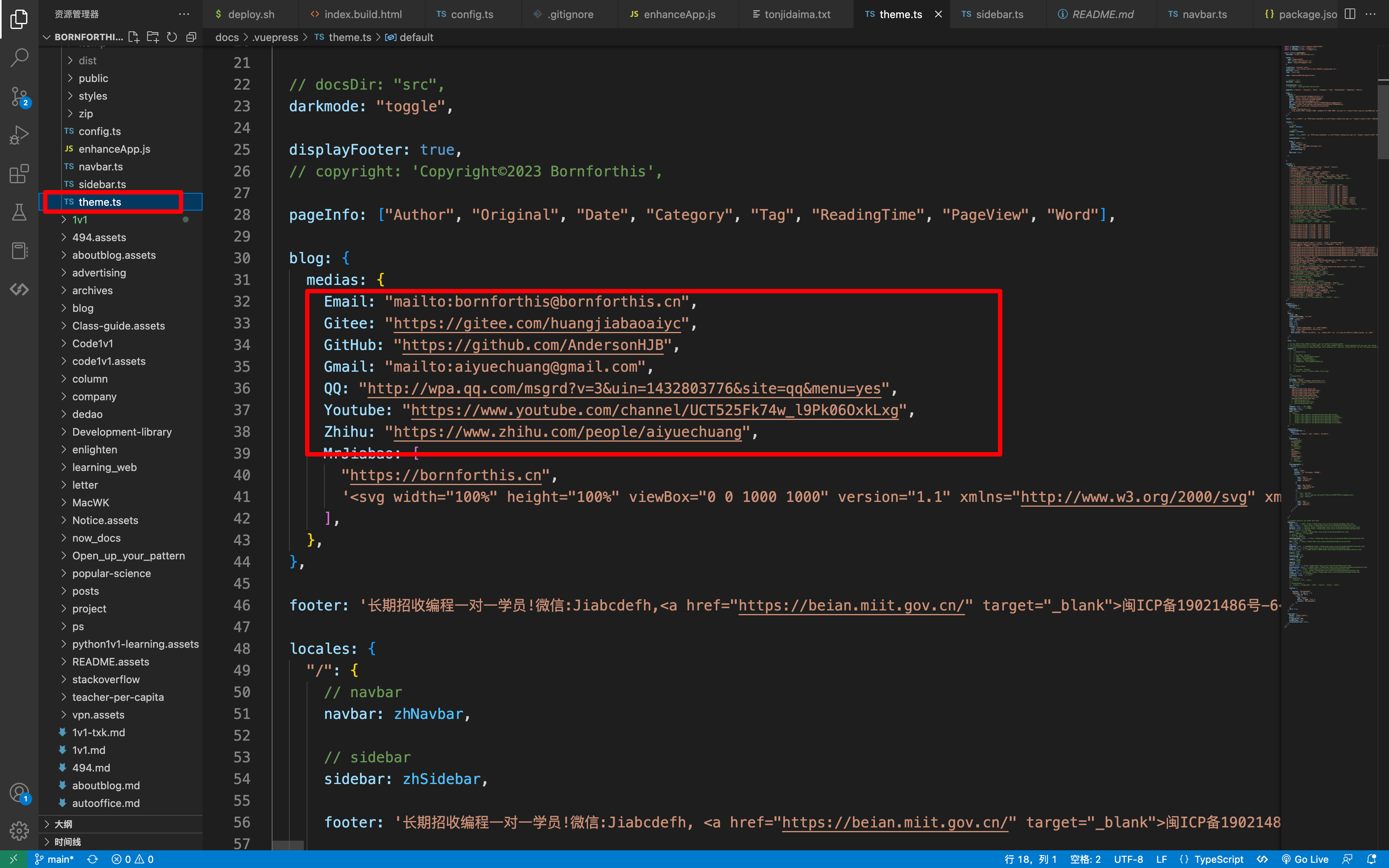
Task: Expand the 大纲 outline section
Action: click(x=121, y=824)
